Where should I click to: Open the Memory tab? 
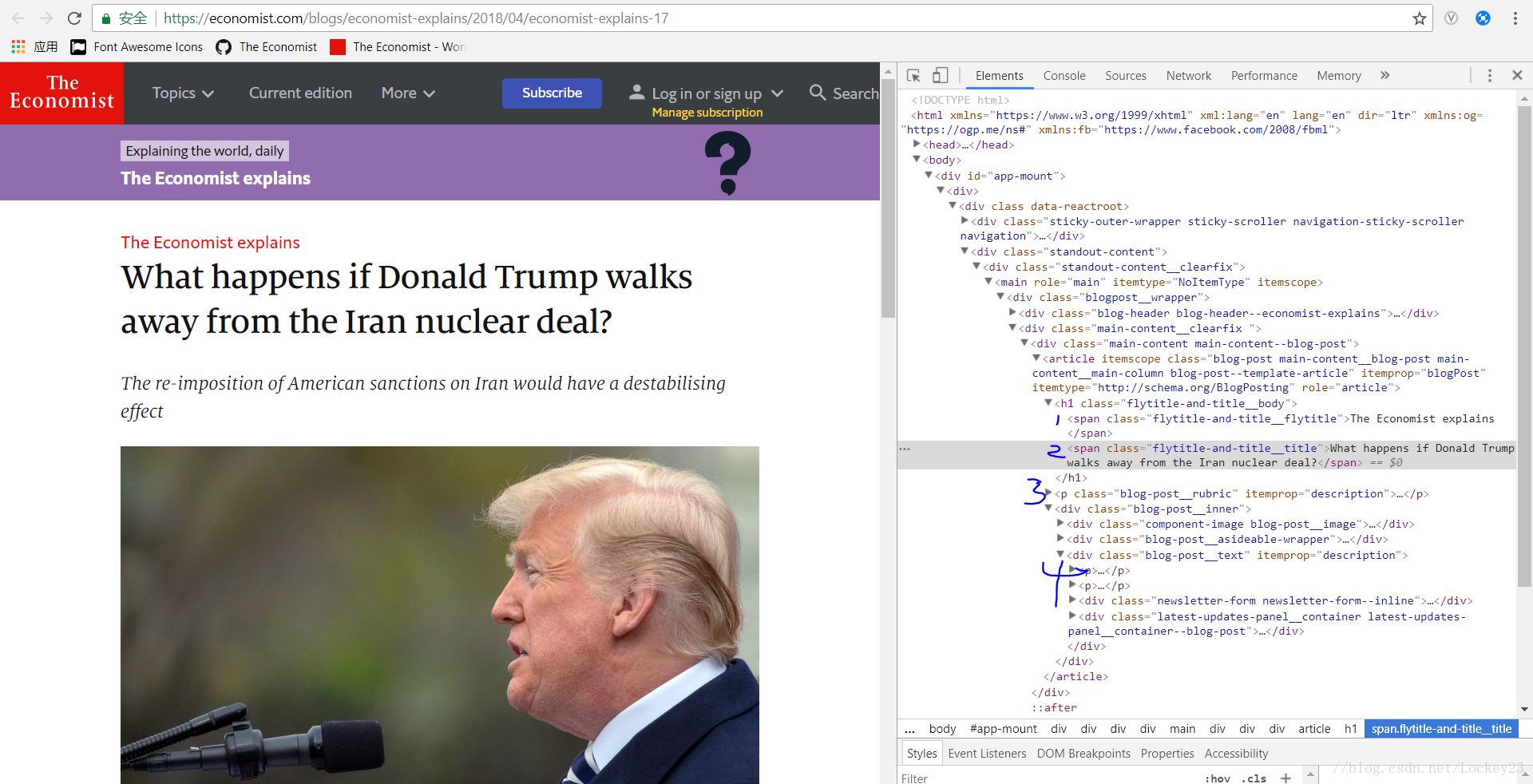pyautogui.click(x=1339, y=76)
